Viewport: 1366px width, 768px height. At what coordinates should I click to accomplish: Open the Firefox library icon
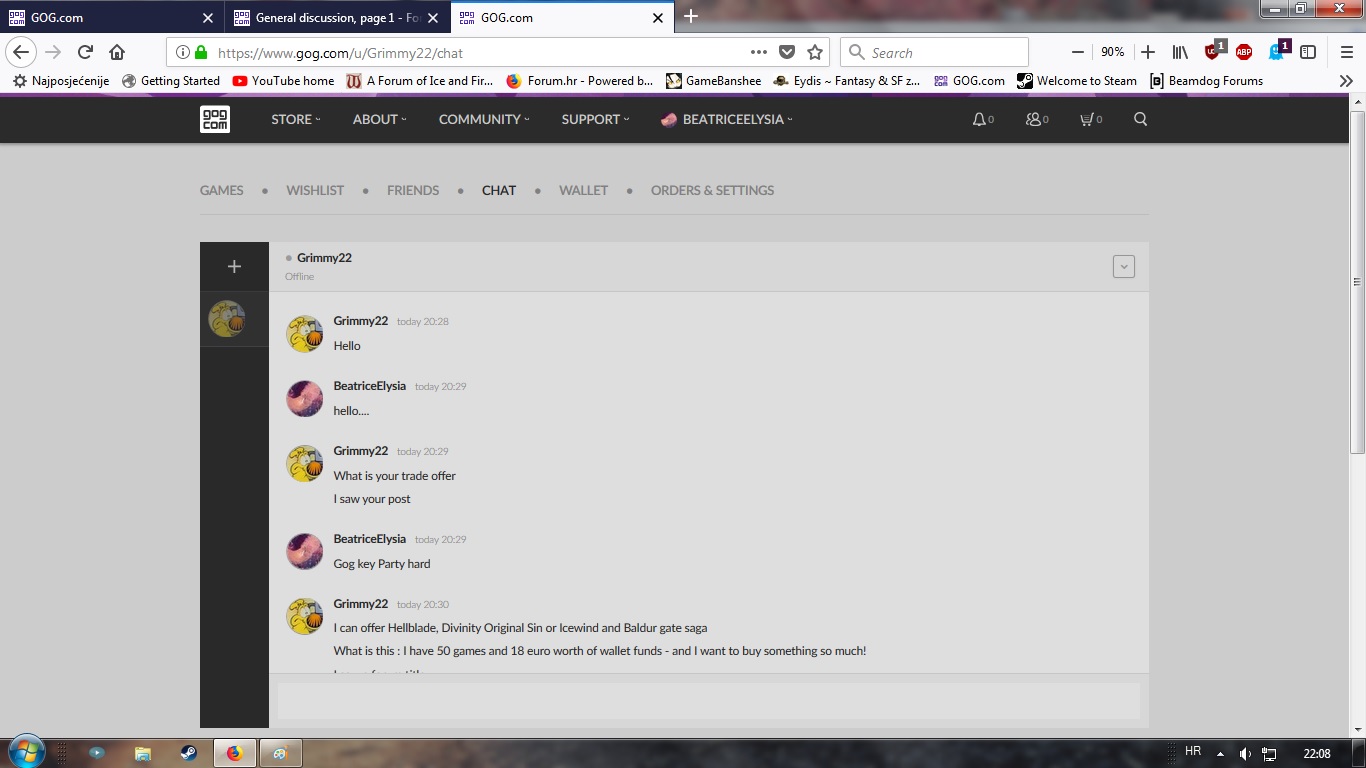pyautogui.click(x=1180, y=52)
